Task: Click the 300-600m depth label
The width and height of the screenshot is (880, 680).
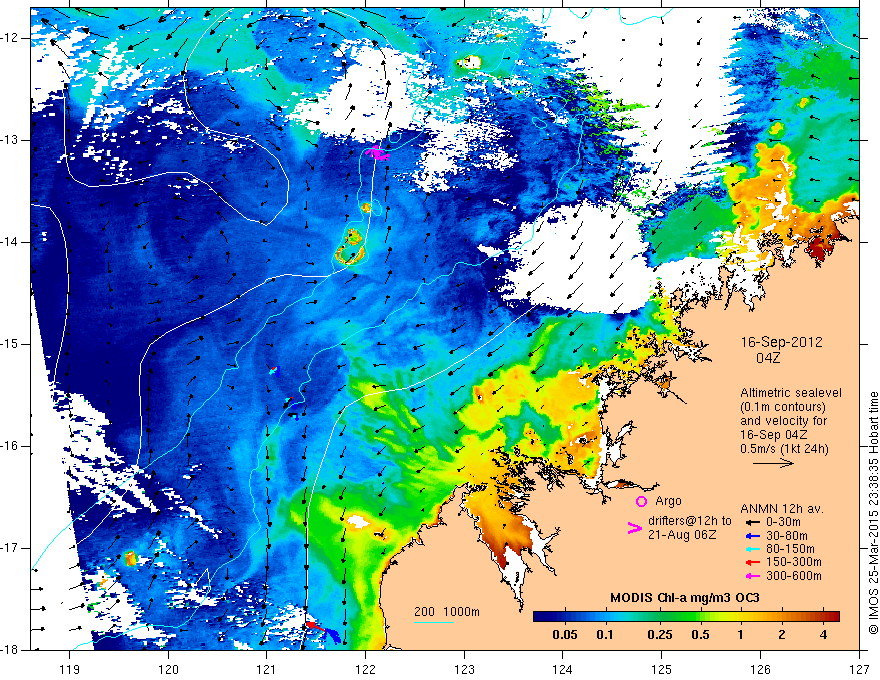Action: click(794, 576)
